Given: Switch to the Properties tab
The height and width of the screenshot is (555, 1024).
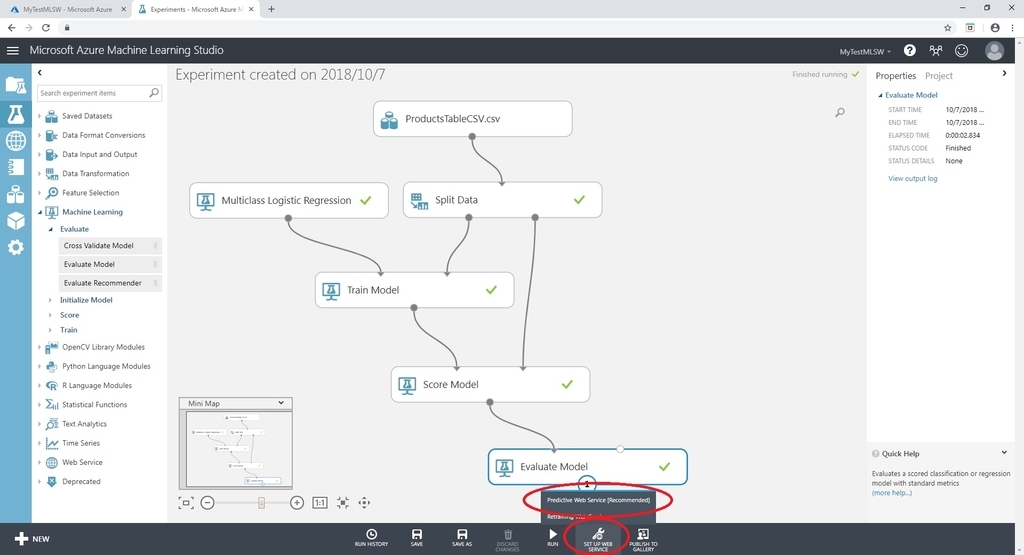Looking at the screenshot, I should point(895,76).
